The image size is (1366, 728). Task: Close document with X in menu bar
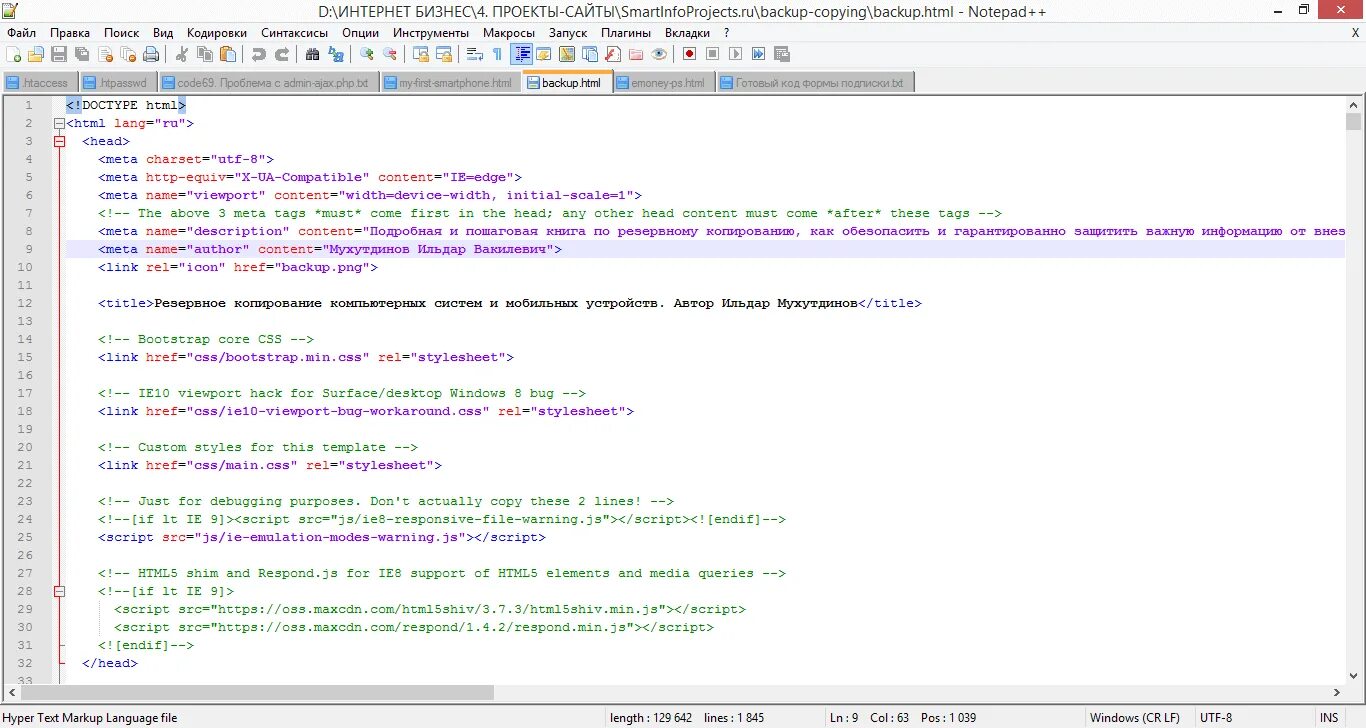pos(1356,32)
